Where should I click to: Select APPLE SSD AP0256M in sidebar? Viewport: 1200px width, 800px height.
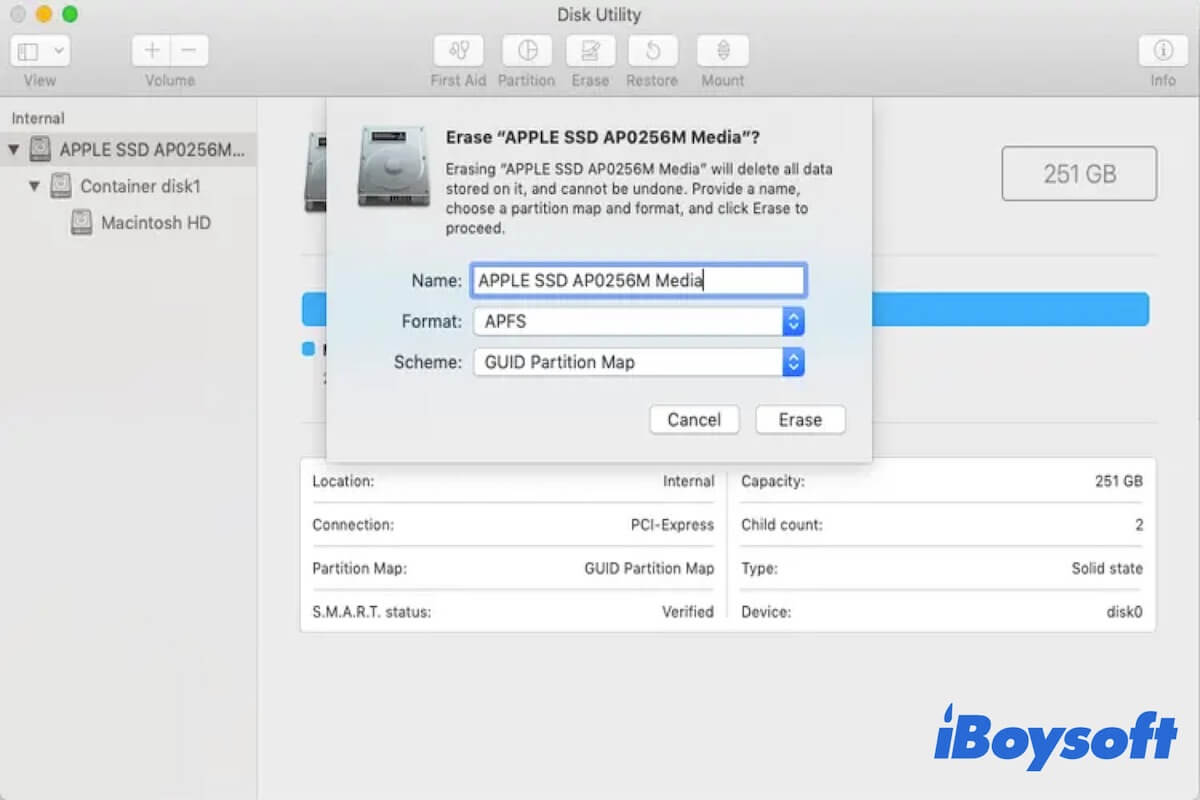[x=150, y=150]
